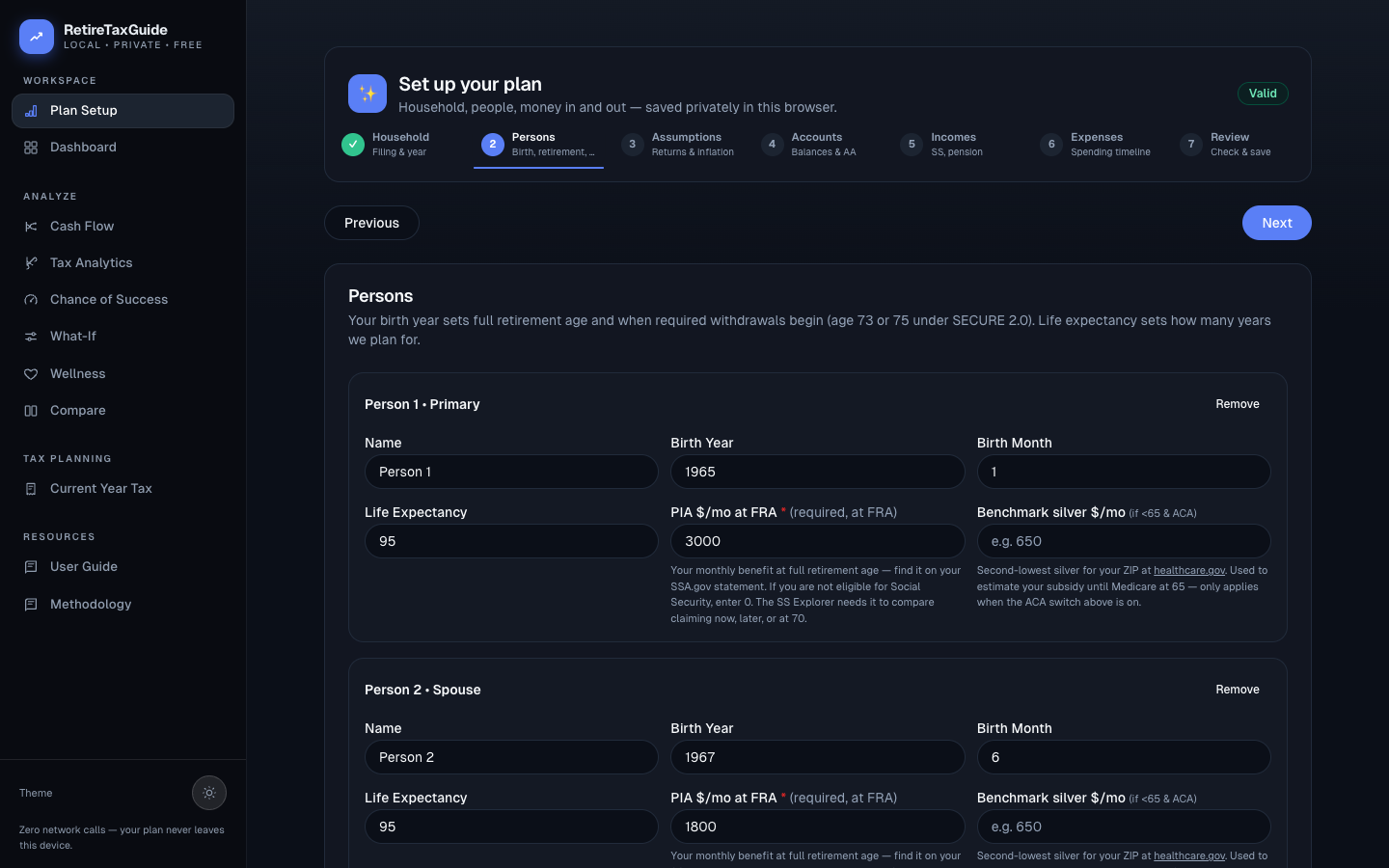Remove Person 1 Primary
Image resolution: width=1389 pixels, height=868 pixels.
pos(1238,404)
